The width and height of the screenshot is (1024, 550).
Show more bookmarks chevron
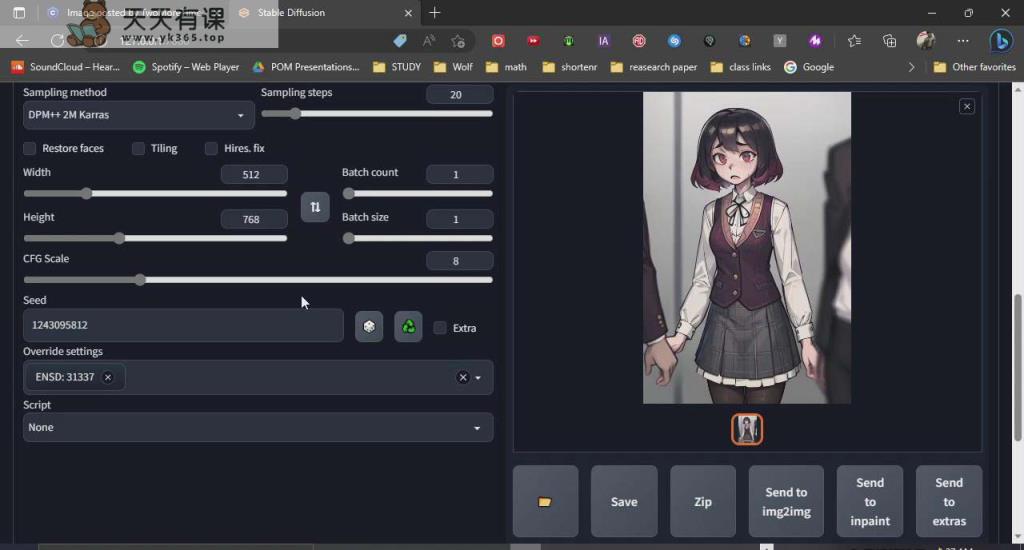tap(911, 67)
